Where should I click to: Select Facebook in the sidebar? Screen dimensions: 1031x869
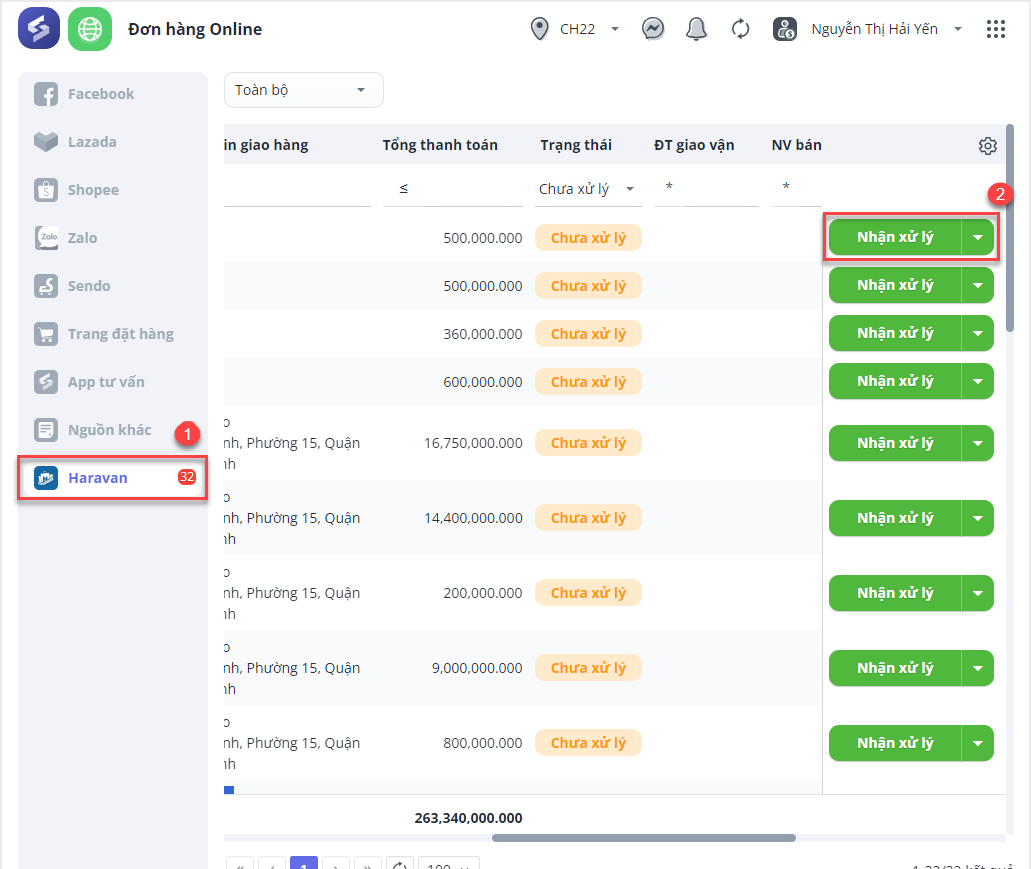point(100,94)
